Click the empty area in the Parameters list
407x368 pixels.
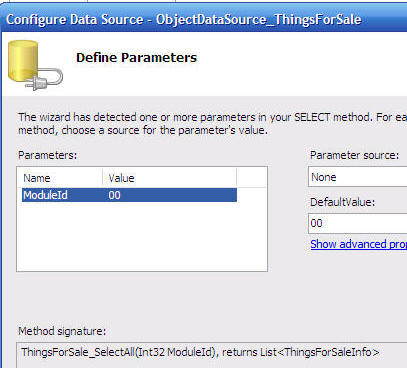(x=142, y=236)
